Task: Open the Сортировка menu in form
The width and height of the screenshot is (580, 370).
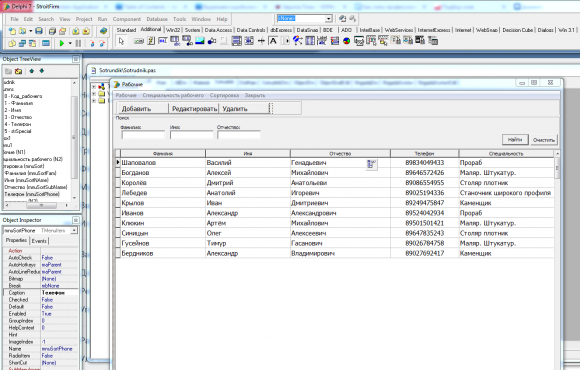Action: [224, 95]
